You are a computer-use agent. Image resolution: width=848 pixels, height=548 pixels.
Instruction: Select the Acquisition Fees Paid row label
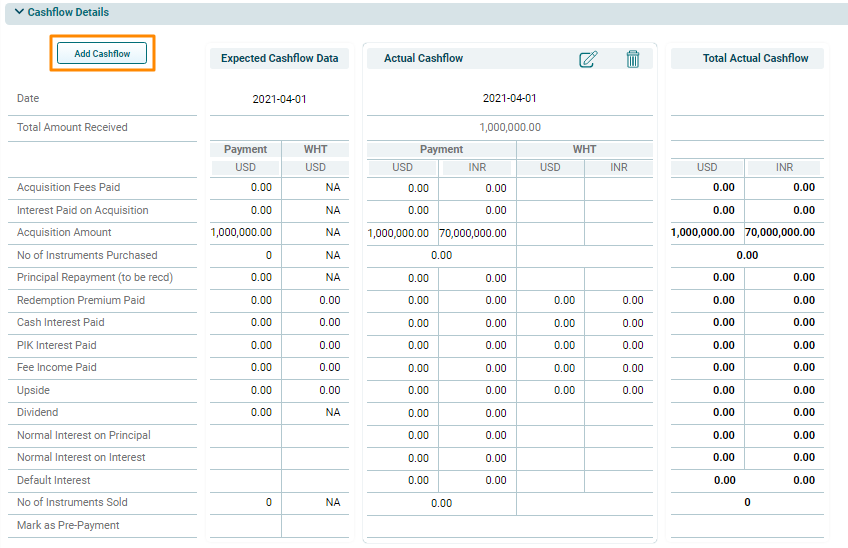pyautogui.click(x=68, y=188)
